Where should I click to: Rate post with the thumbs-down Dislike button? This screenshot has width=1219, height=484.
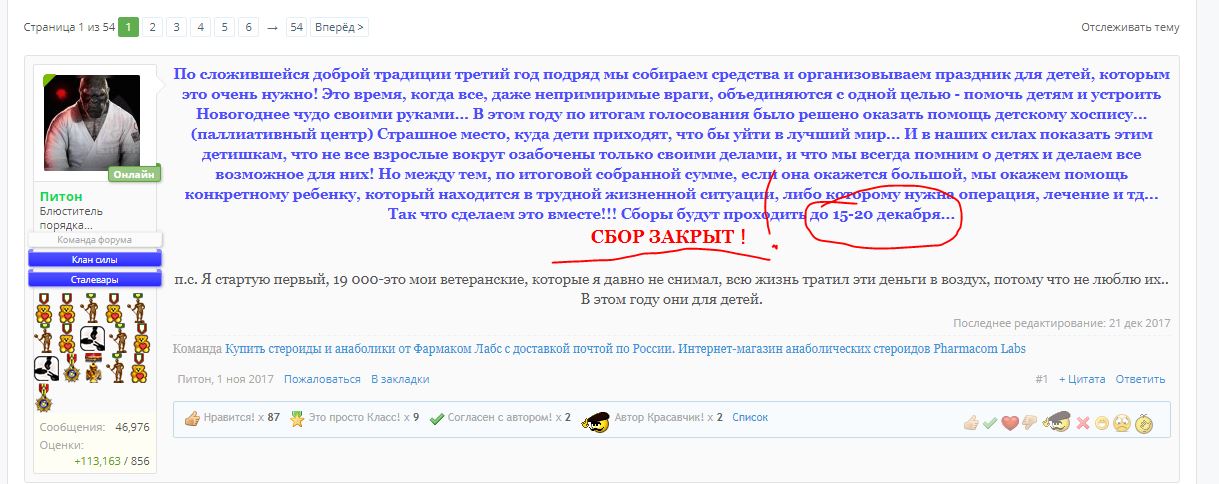click(1029, 423)
